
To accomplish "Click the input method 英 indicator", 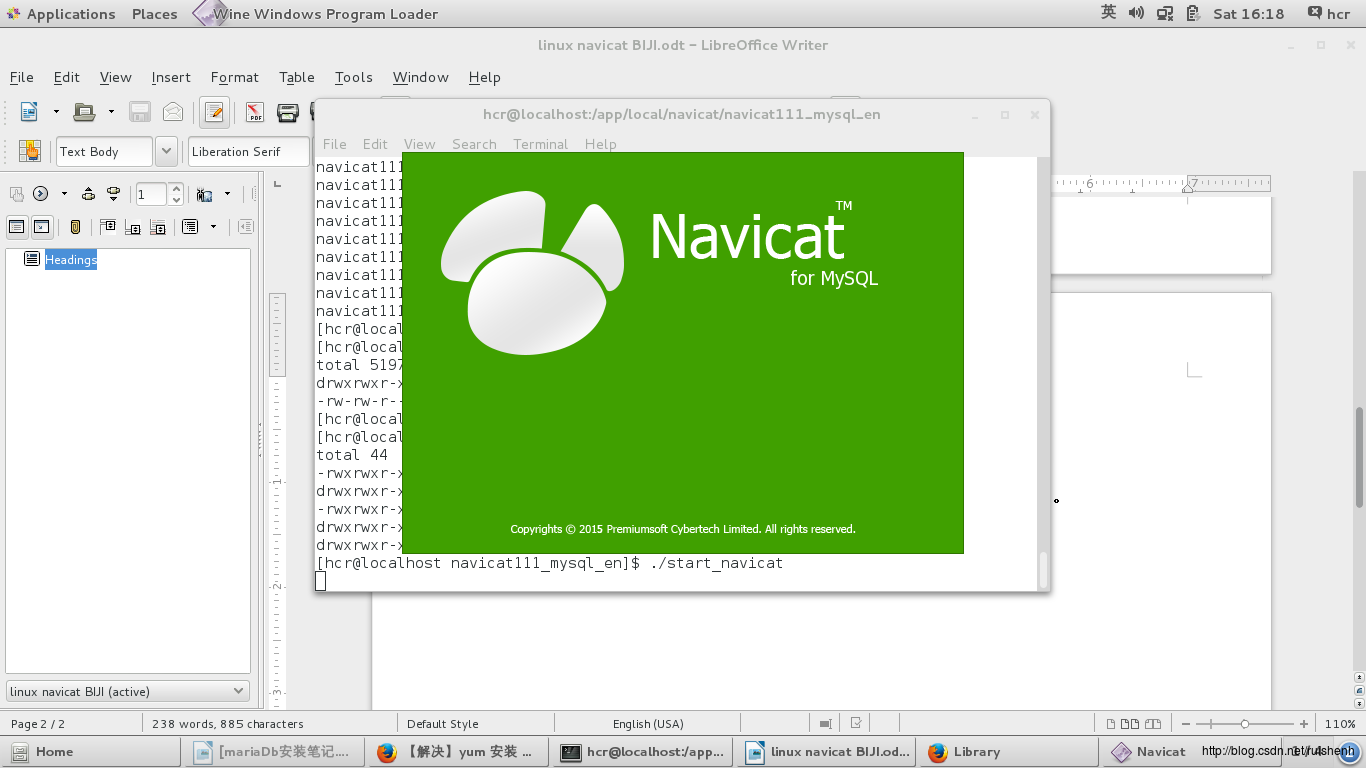I will point(1108,13).
